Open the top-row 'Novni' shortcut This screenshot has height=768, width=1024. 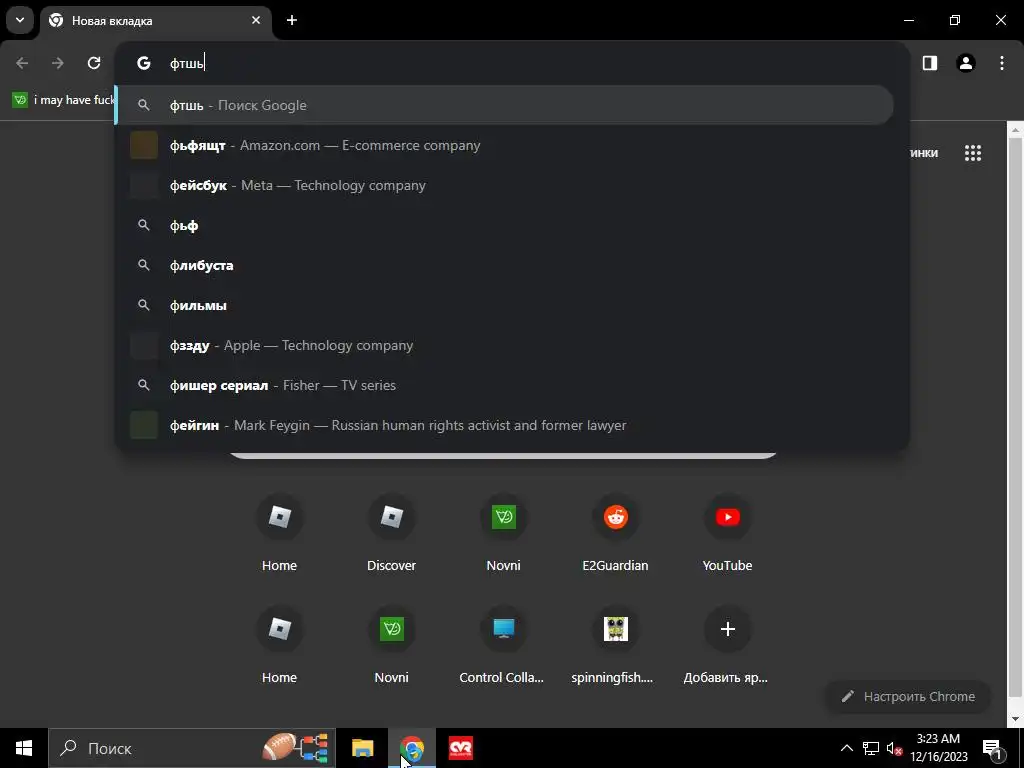(504, 533)
